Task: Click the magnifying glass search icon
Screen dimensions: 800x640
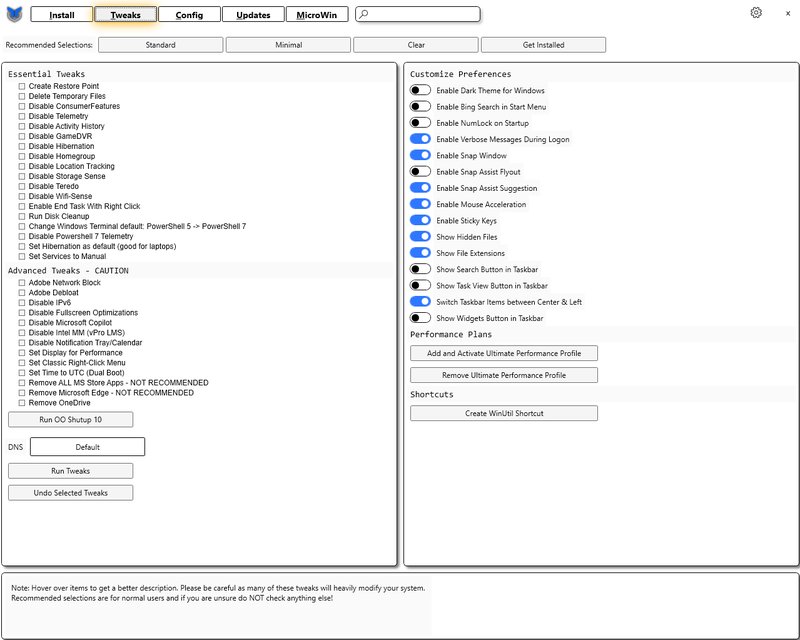Action: coord(363,15)
